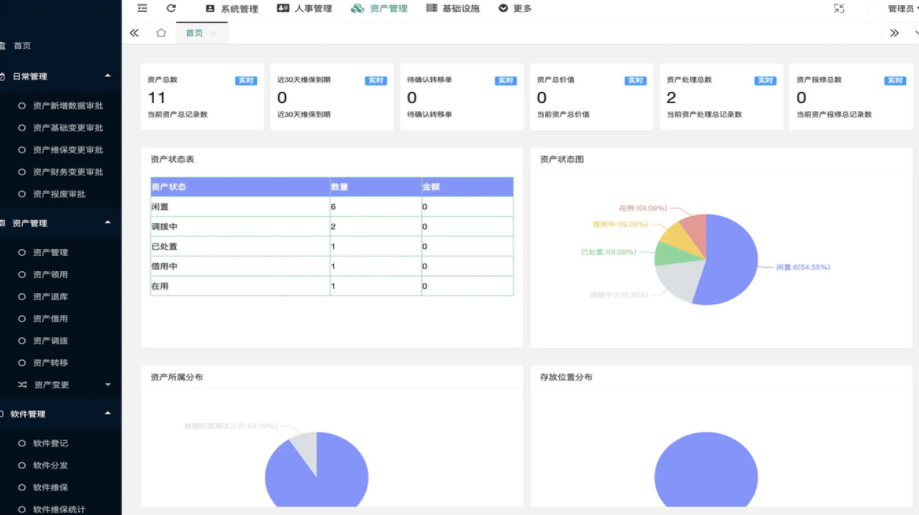Viewport: 919px width, 515px height.
Task: Open the 更多 top menu
Action: tap(515, 9)
